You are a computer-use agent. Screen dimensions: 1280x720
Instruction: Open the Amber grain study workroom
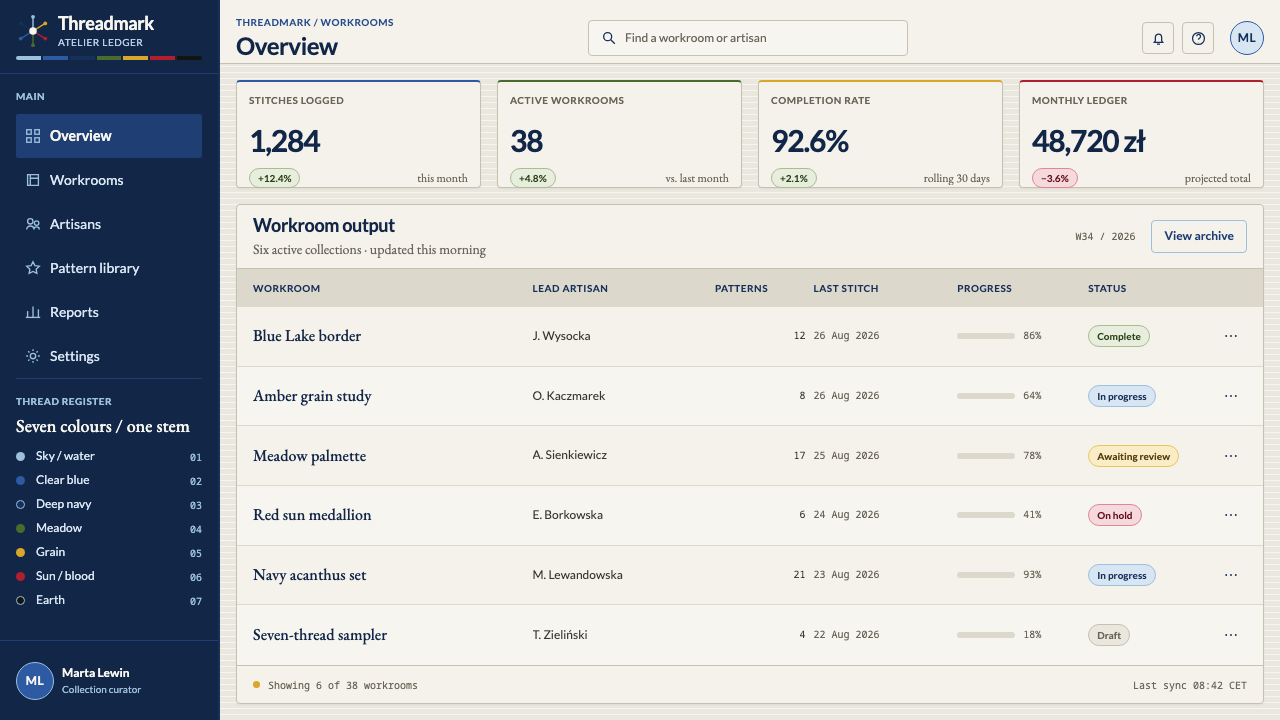312,396
